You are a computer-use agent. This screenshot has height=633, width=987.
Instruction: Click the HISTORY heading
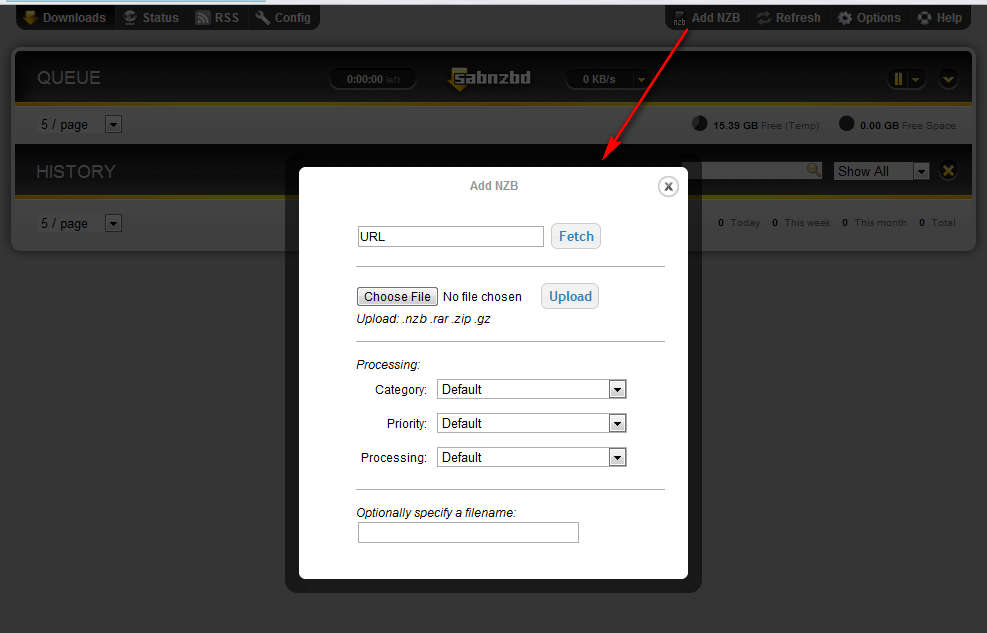click(x=76, y=172)
